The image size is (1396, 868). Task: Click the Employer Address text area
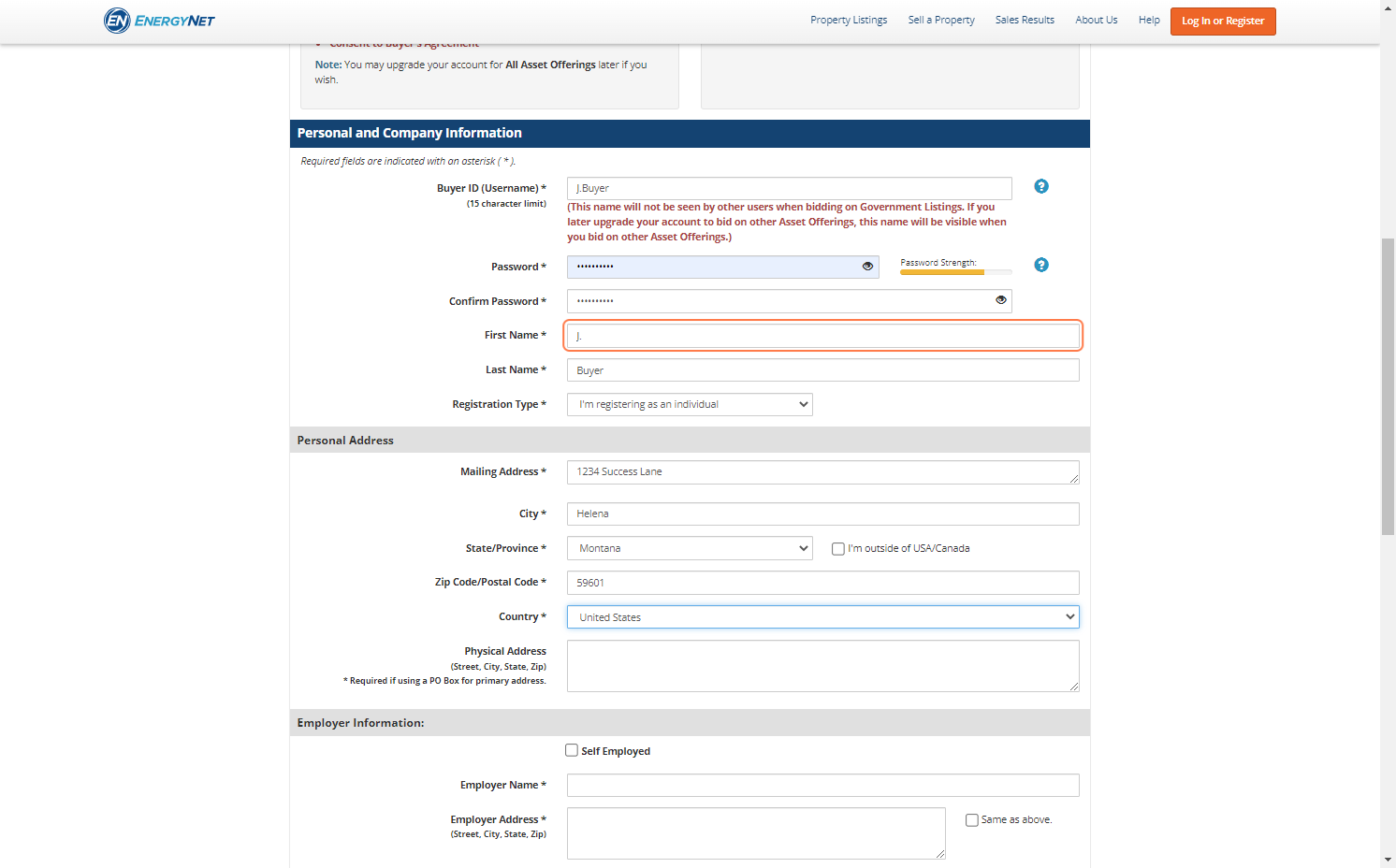756,833
